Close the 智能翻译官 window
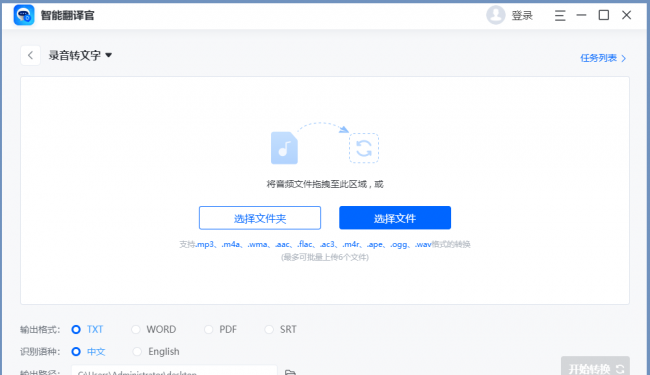The image size is (650, 375). [626, 15]
